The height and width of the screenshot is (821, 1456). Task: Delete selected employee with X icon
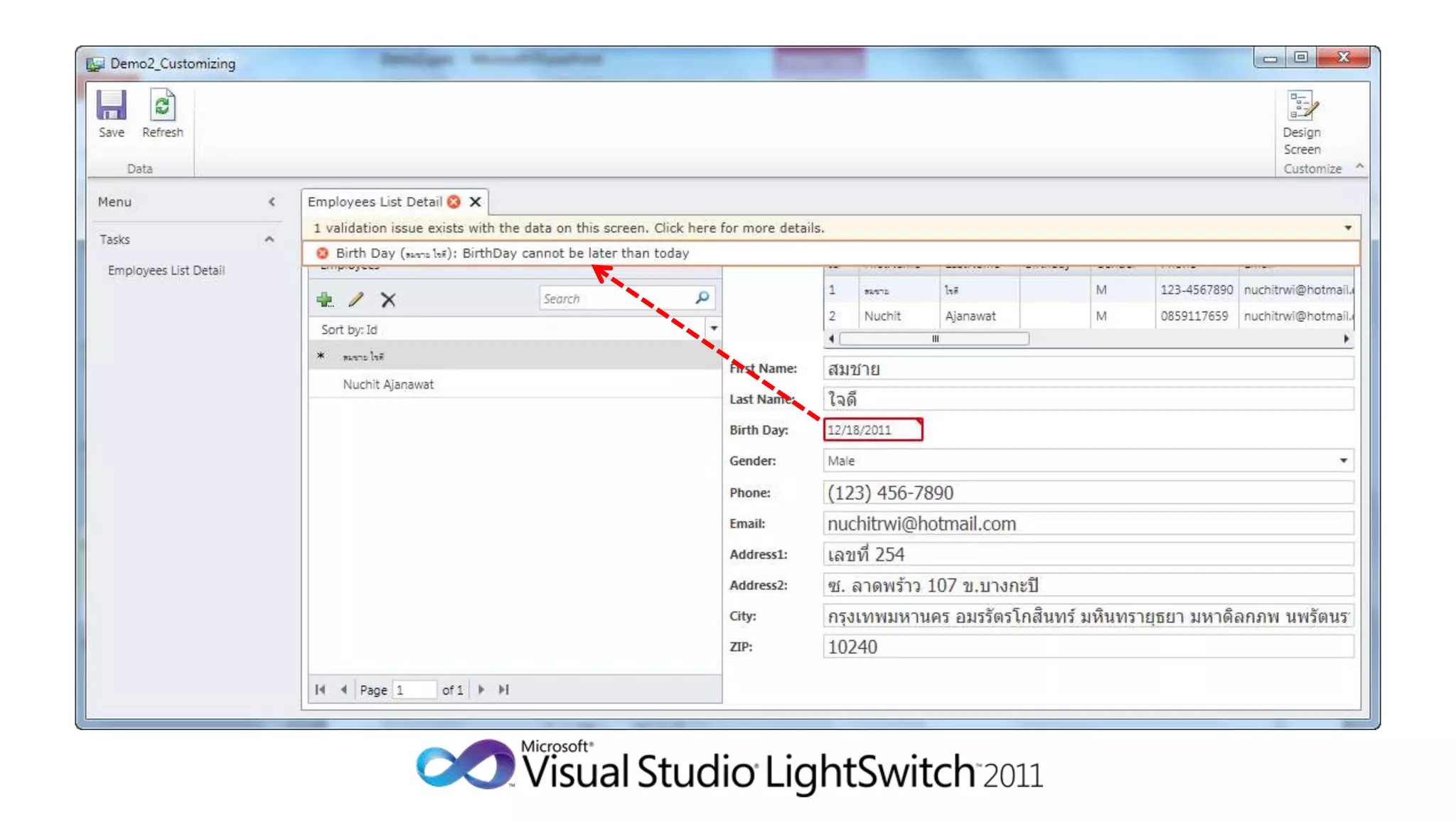[x=387, y=299]
